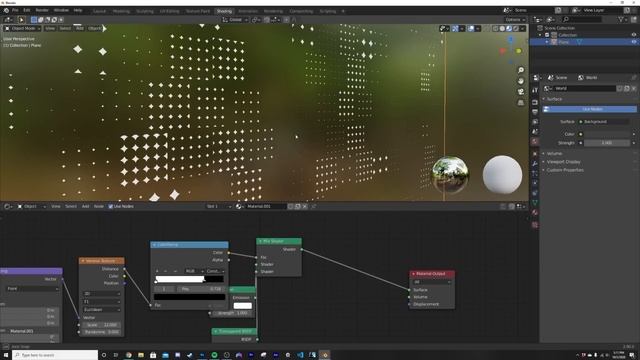This screenshot has height=360, width=640.
Task: Open the modifier wrench properties tab
Action: [x=535, y=163]
